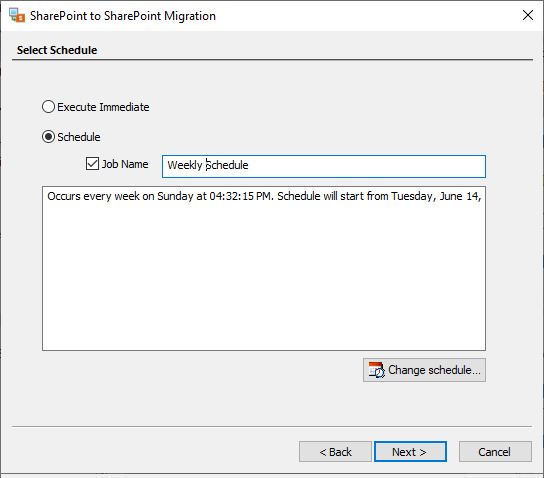
Task: Proceed using the Next button
Action: (x=410, y=452)
